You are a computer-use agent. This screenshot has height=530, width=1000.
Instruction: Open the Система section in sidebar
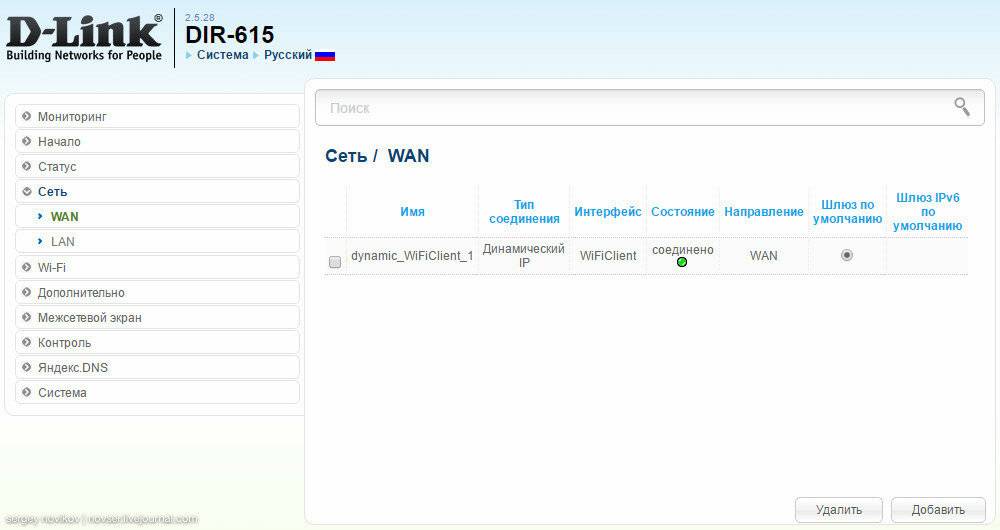click(x=157, y=393)
